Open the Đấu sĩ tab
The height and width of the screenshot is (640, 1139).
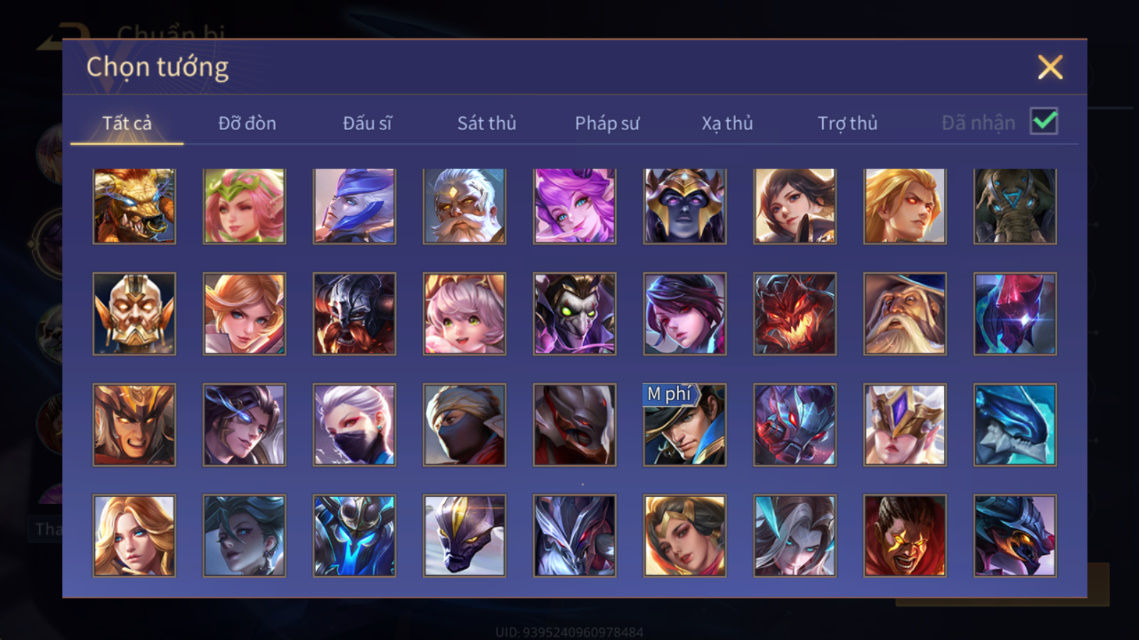click(x=367, y=123)
